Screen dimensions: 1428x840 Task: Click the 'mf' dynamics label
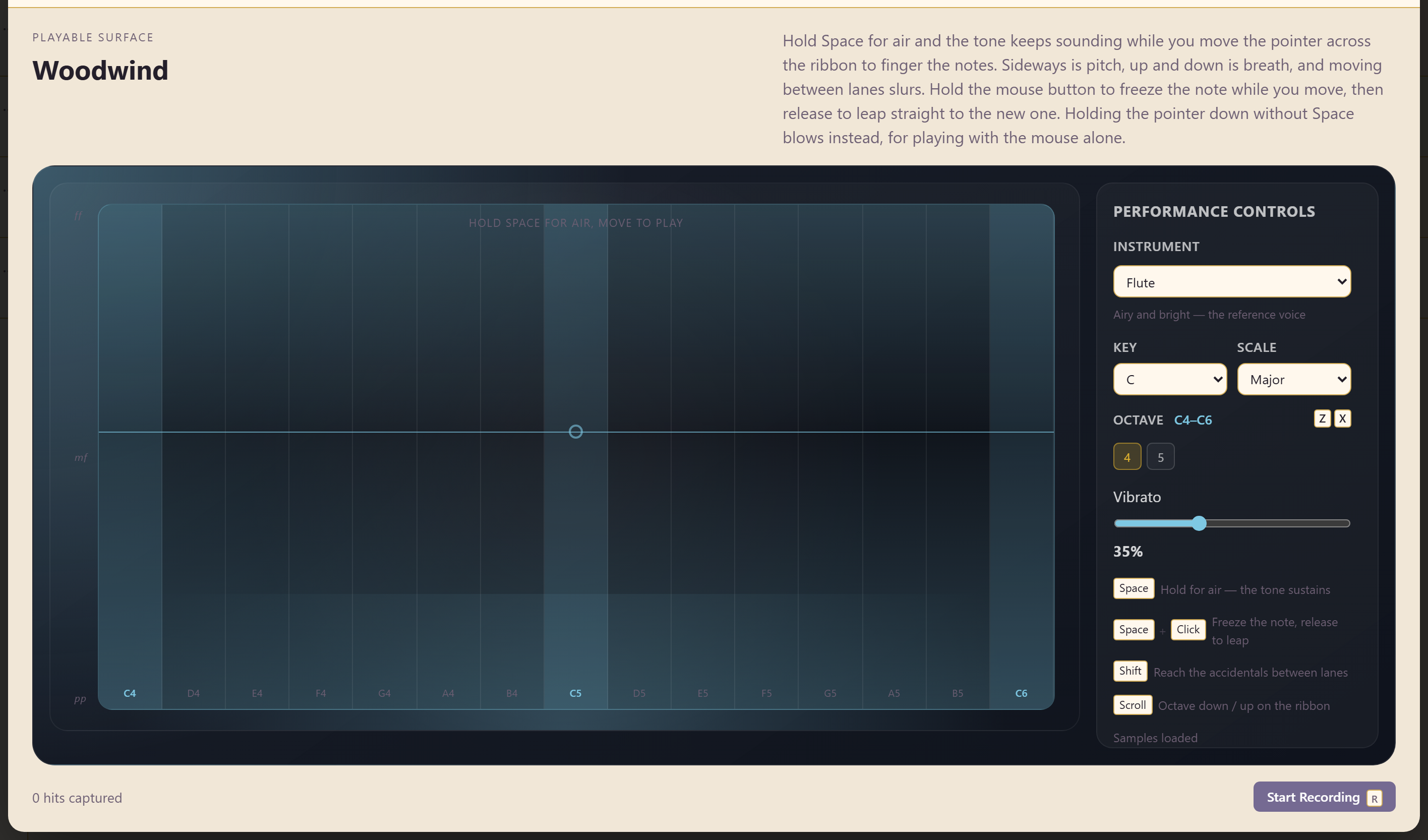tap(81, 457)
